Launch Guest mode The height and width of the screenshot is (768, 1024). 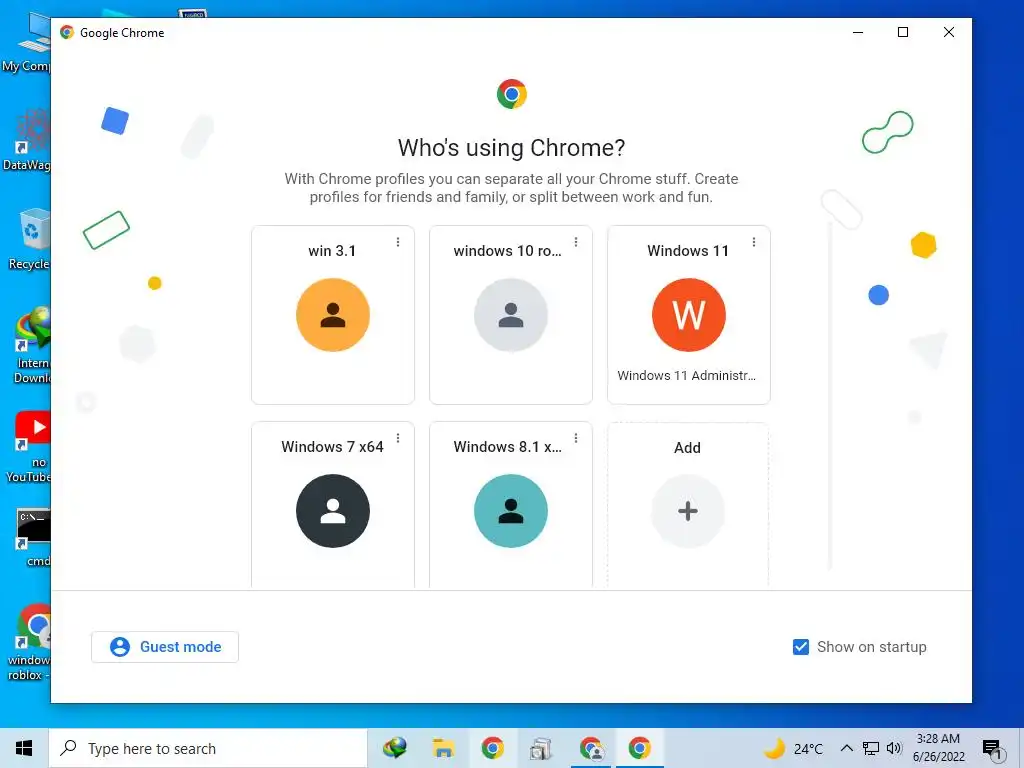click(x=165, y=647)
